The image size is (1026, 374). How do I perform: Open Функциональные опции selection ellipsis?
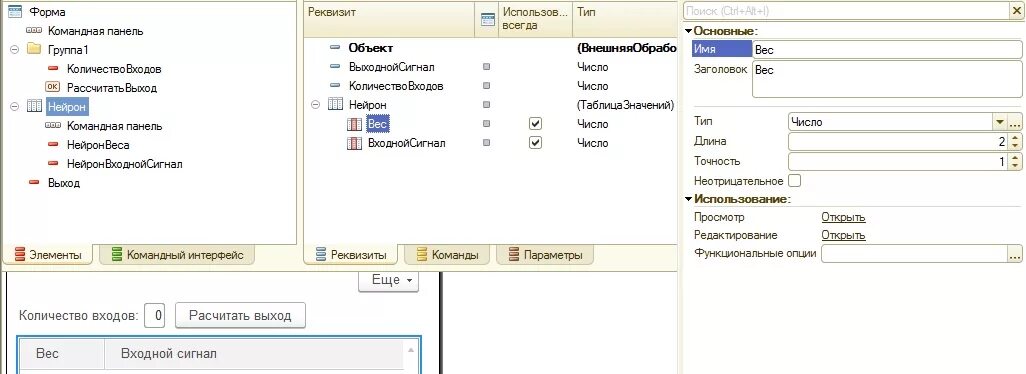coord(1014,254)
